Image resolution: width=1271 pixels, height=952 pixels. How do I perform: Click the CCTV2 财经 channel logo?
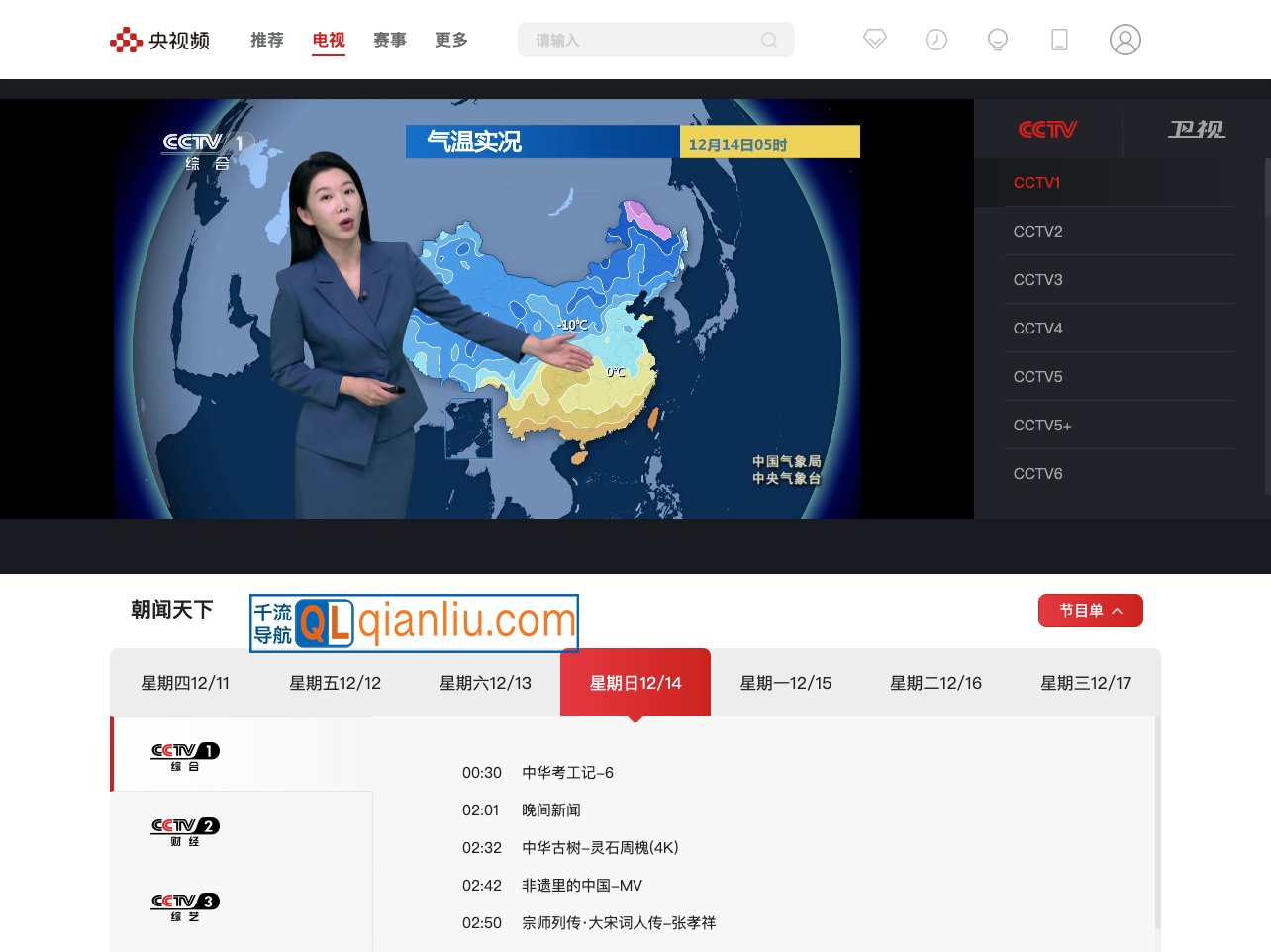[x=184, y=830]
